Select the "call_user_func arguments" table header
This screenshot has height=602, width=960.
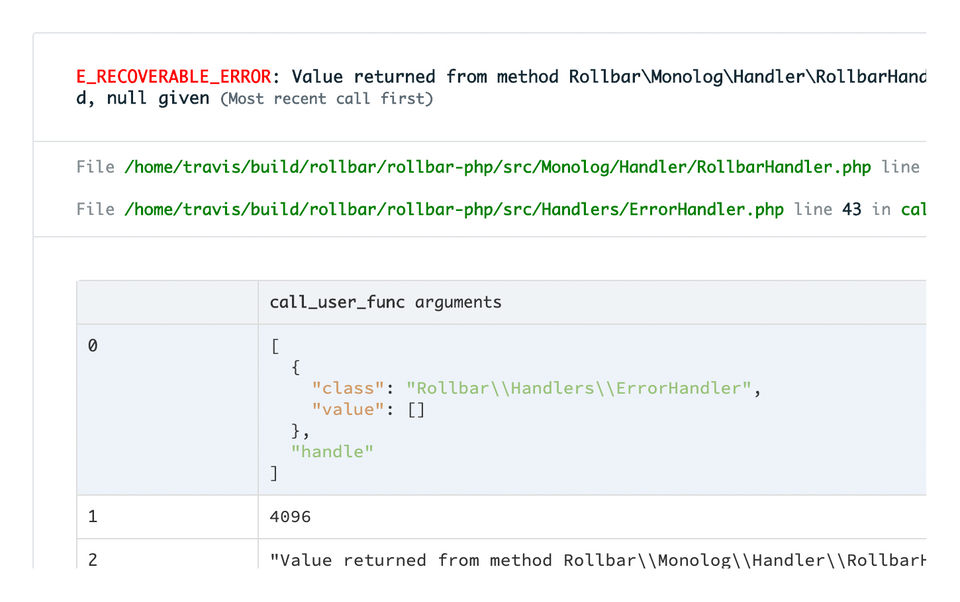(385, 302)
